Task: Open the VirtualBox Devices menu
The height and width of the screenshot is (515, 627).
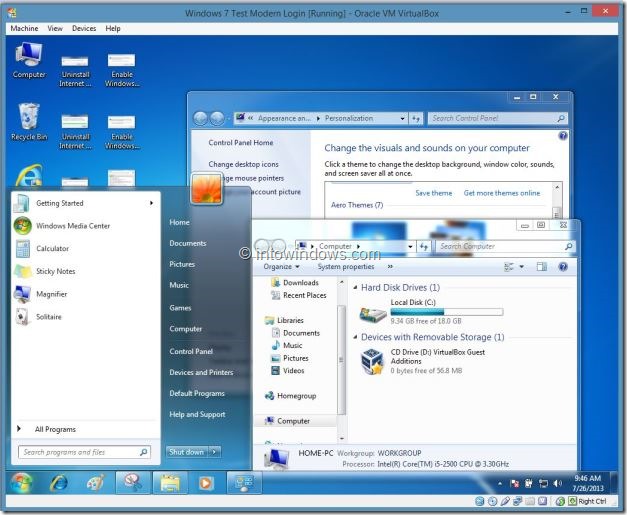Action: [84, 28]
